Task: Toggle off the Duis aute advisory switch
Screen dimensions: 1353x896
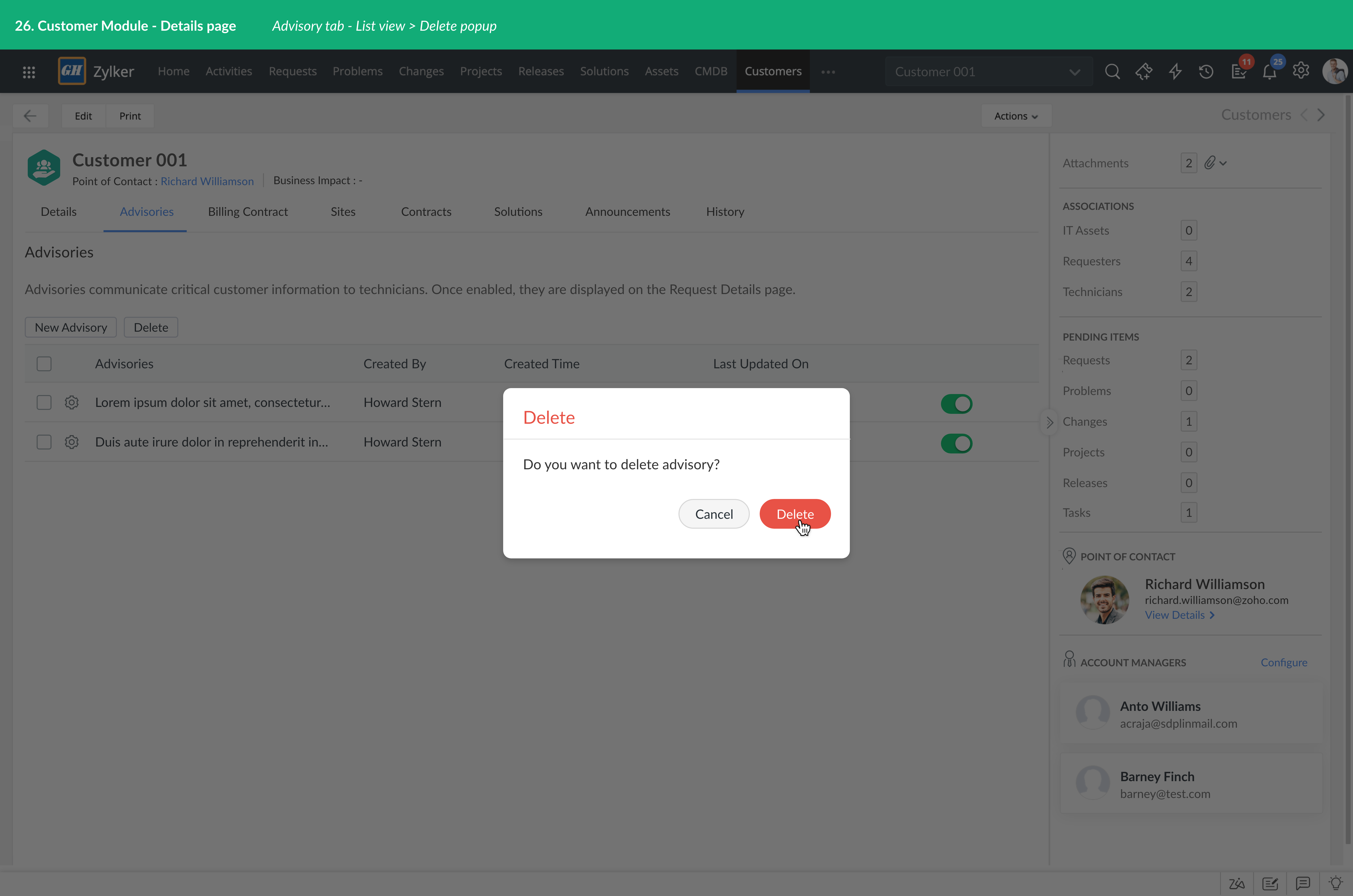Action: 956,444
